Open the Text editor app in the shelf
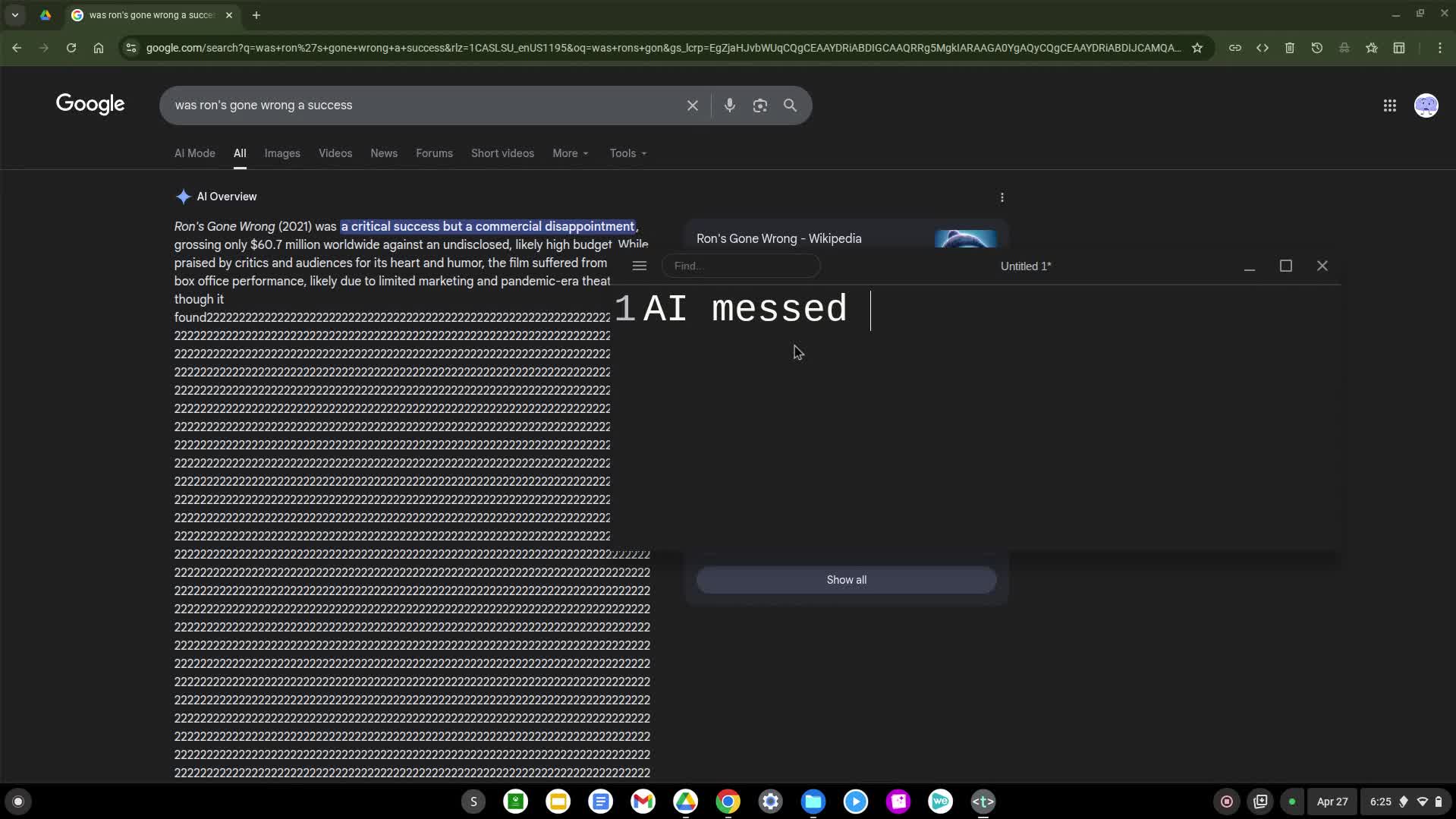 click(982, 802)
